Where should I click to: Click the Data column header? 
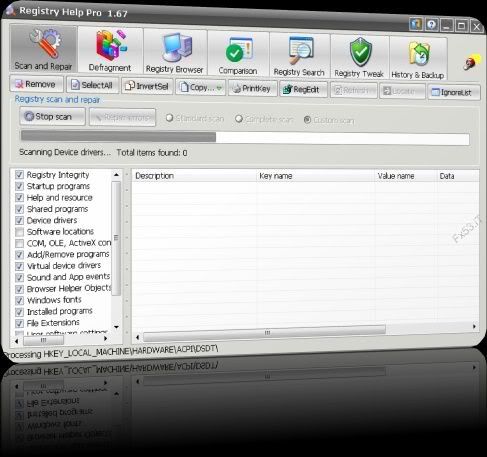pyautogui.click(x=458, y=176)
